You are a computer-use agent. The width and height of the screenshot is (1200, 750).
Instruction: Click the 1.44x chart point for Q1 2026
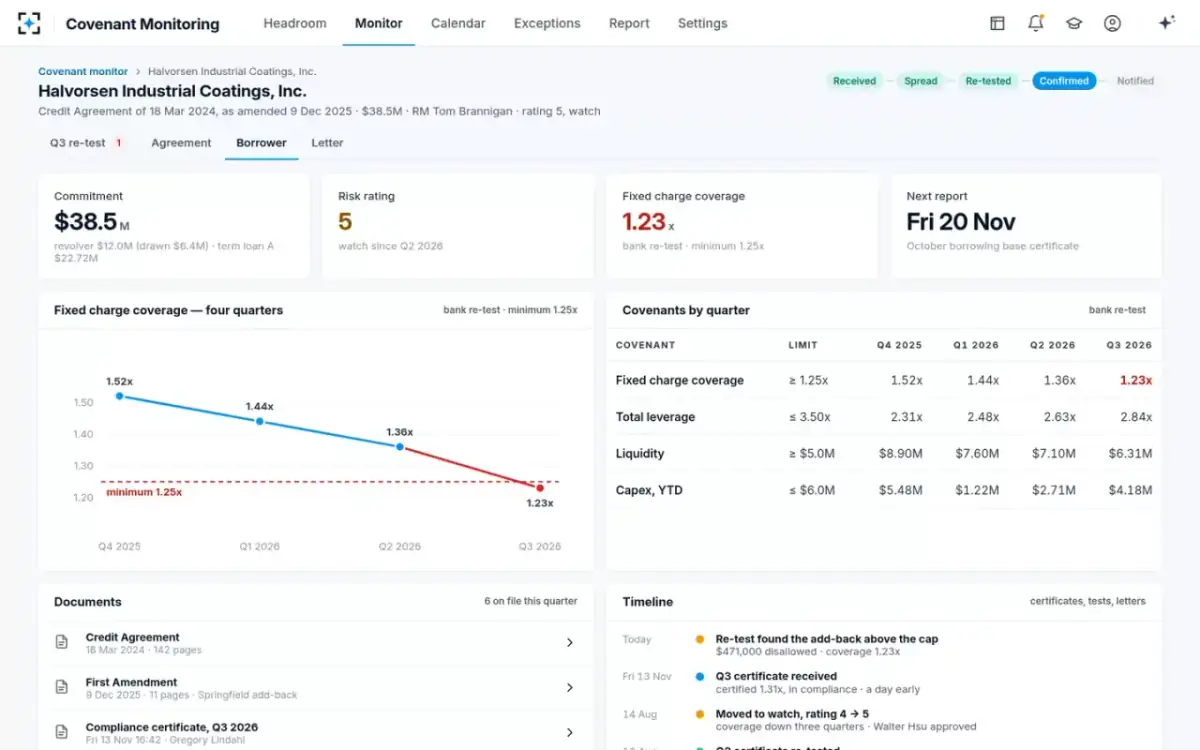point(260,421)
